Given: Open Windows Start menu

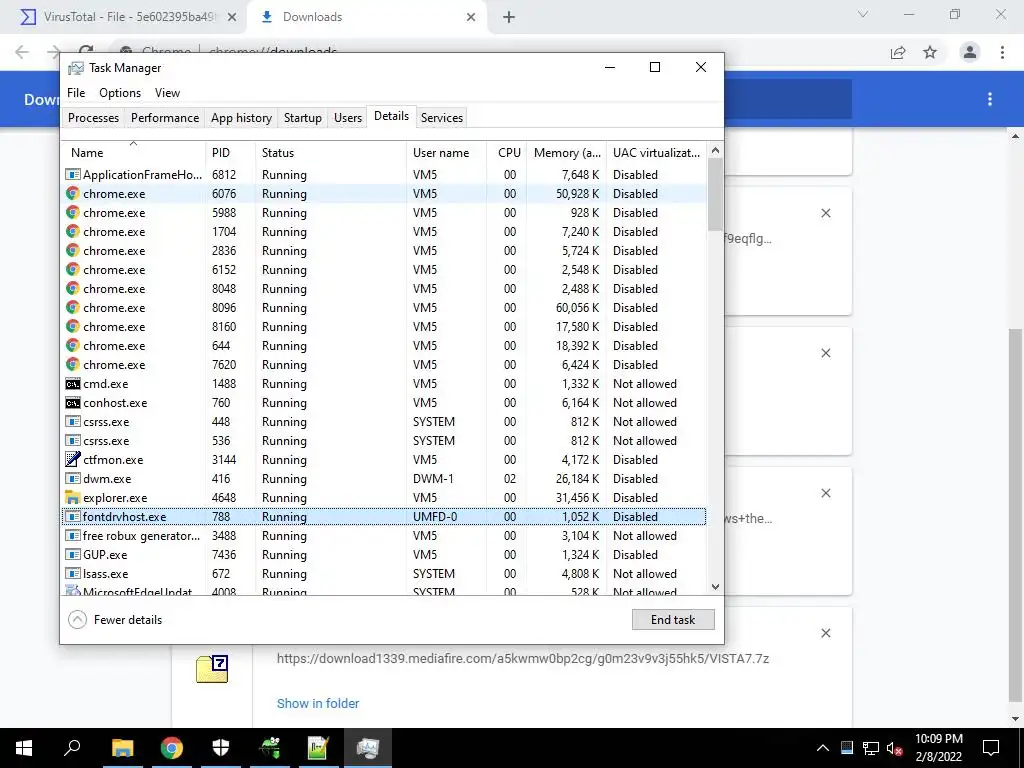Looking at the screenshot, I should pos(24,748).
